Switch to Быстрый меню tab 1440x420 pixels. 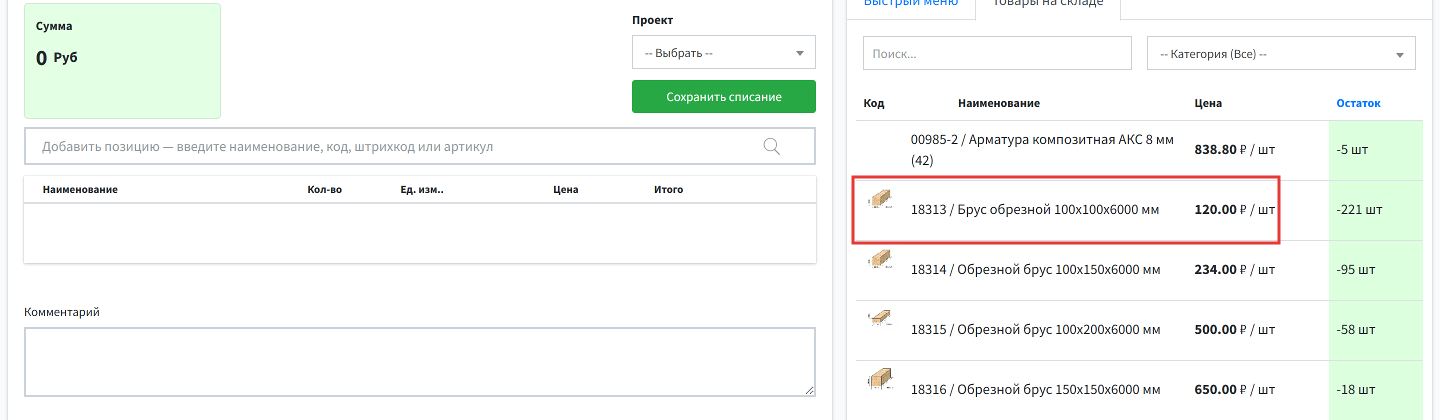[911, 4]
